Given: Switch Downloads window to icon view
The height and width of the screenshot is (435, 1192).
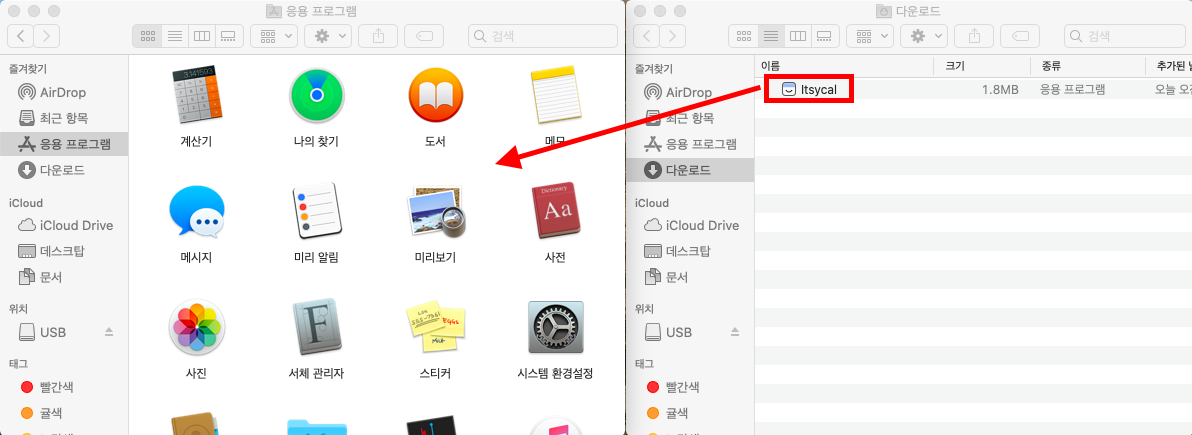Looking at the screenshot, I should tap(743, 35).
